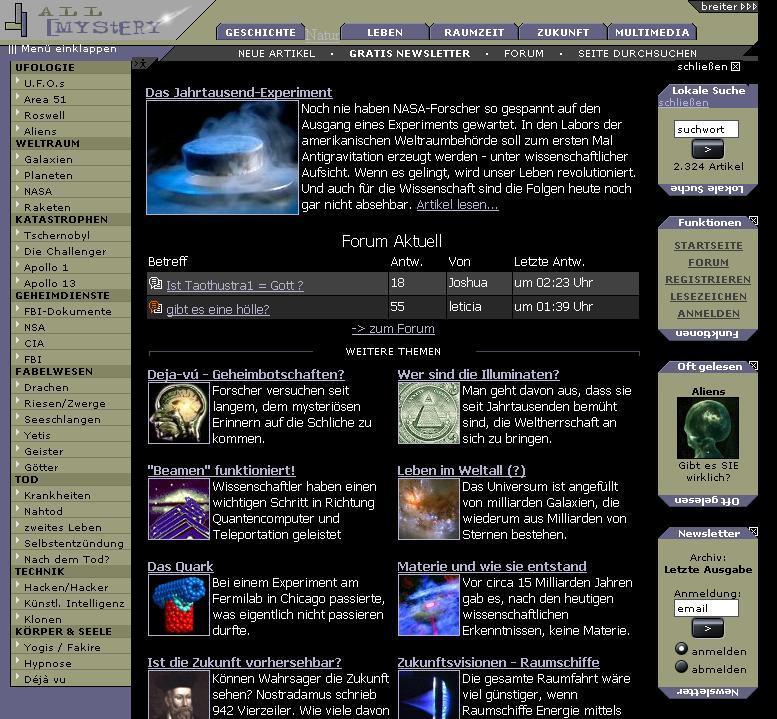Click the All Mystery logo icon
The width and height of the screenshot is (777, 719).
[x=15, y=20]
